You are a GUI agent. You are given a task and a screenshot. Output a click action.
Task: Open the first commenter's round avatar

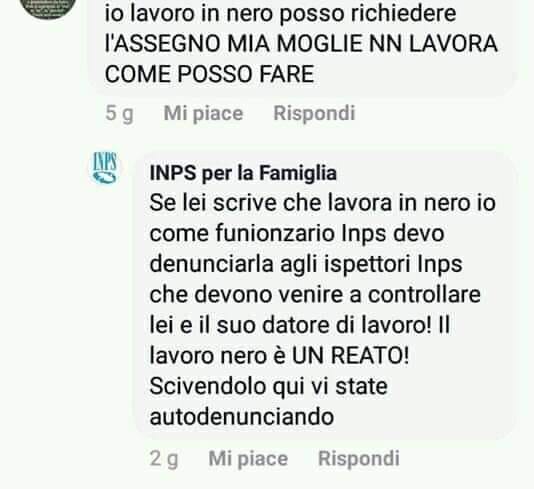click(x=48, y=7)
